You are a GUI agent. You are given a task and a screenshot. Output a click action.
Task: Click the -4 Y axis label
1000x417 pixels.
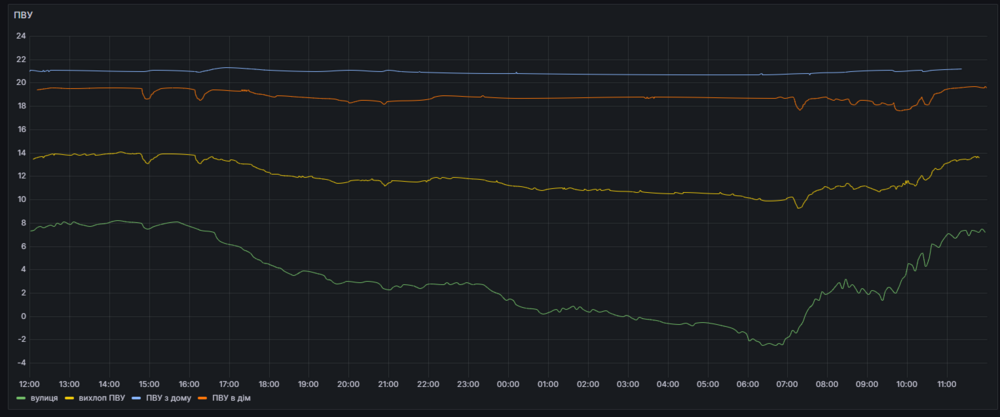pos(20,363)
